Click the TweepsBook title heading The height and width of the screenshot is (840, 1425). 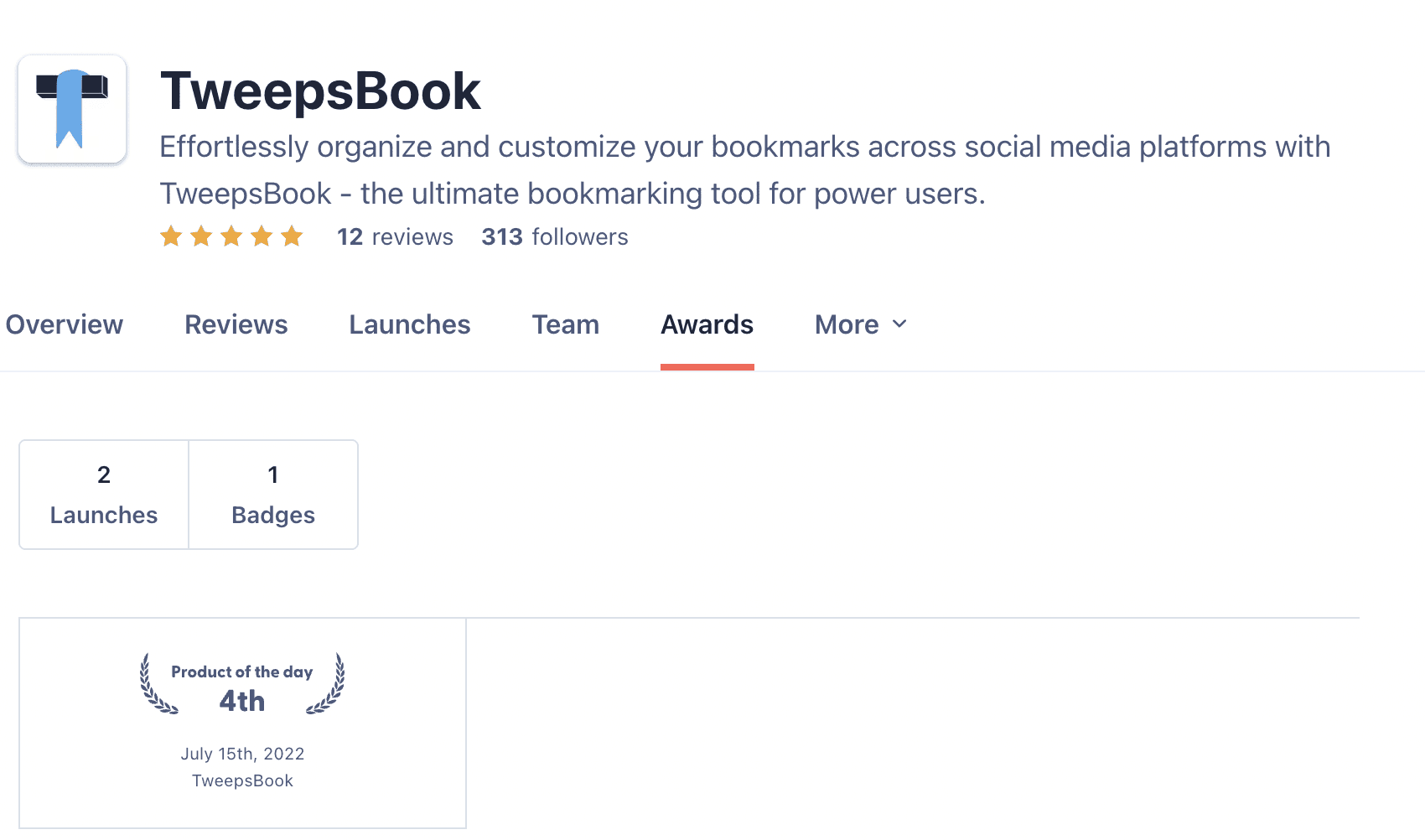coord(320,91)
